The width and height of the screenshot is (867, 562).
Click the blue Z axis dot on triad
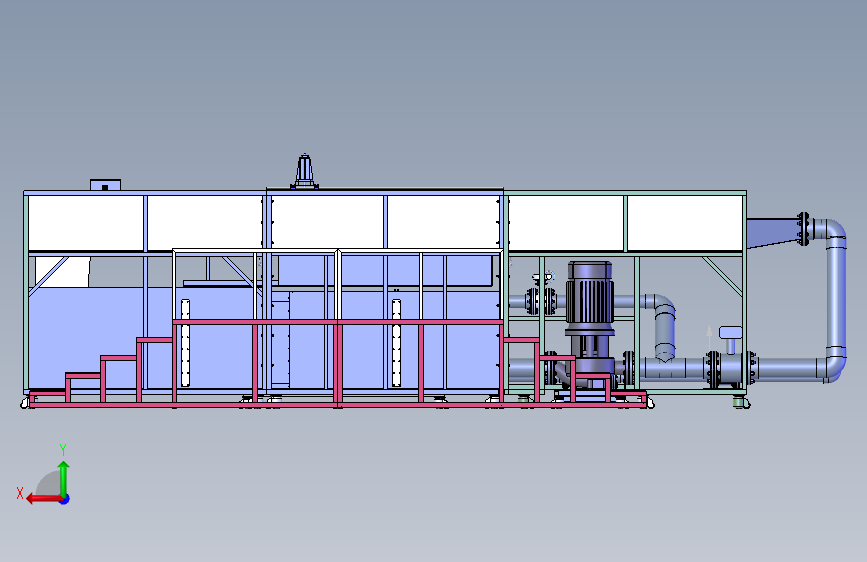(65, 499)
